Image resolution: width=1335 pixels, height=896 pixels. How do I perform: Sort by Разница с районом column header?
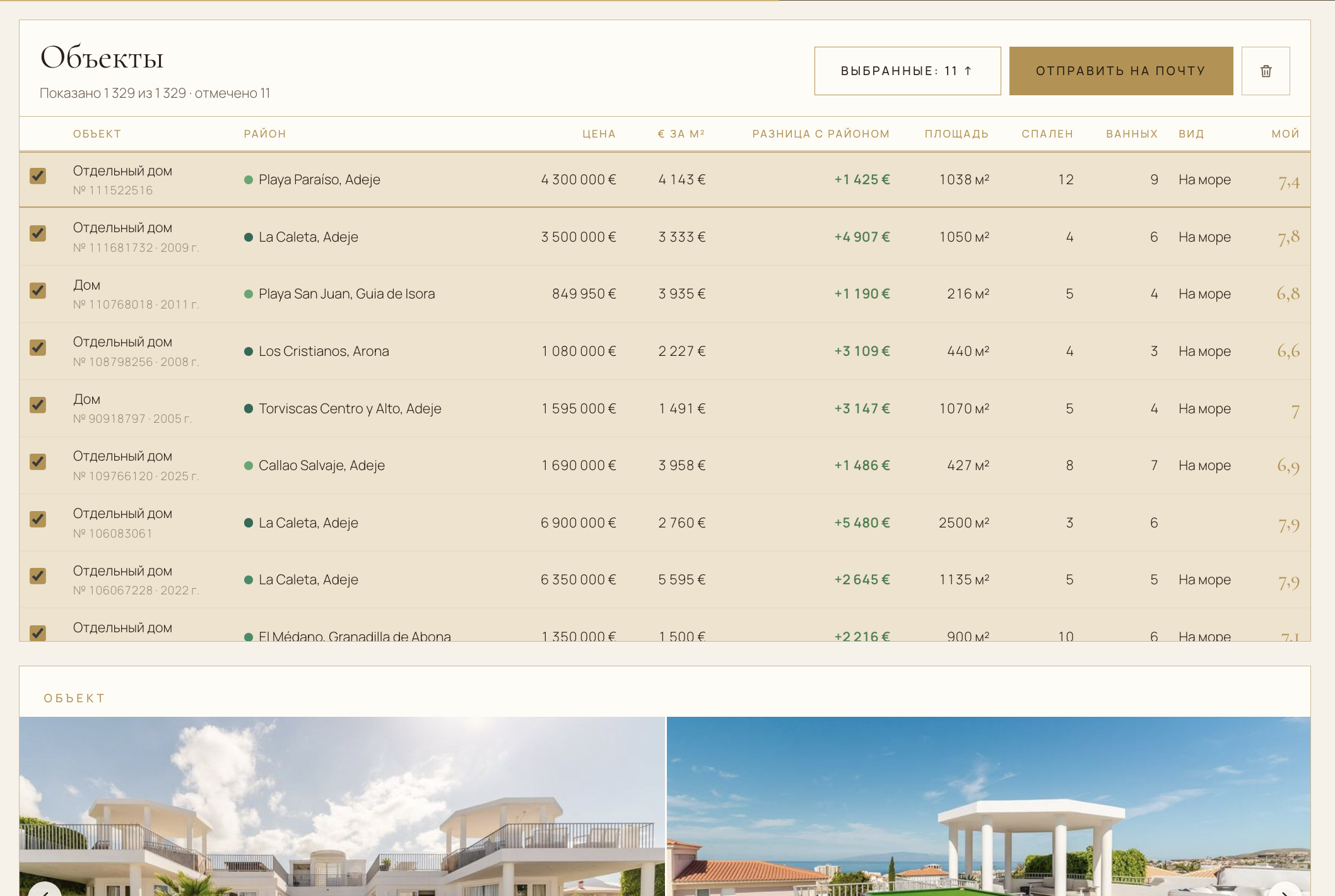(821, 134)
